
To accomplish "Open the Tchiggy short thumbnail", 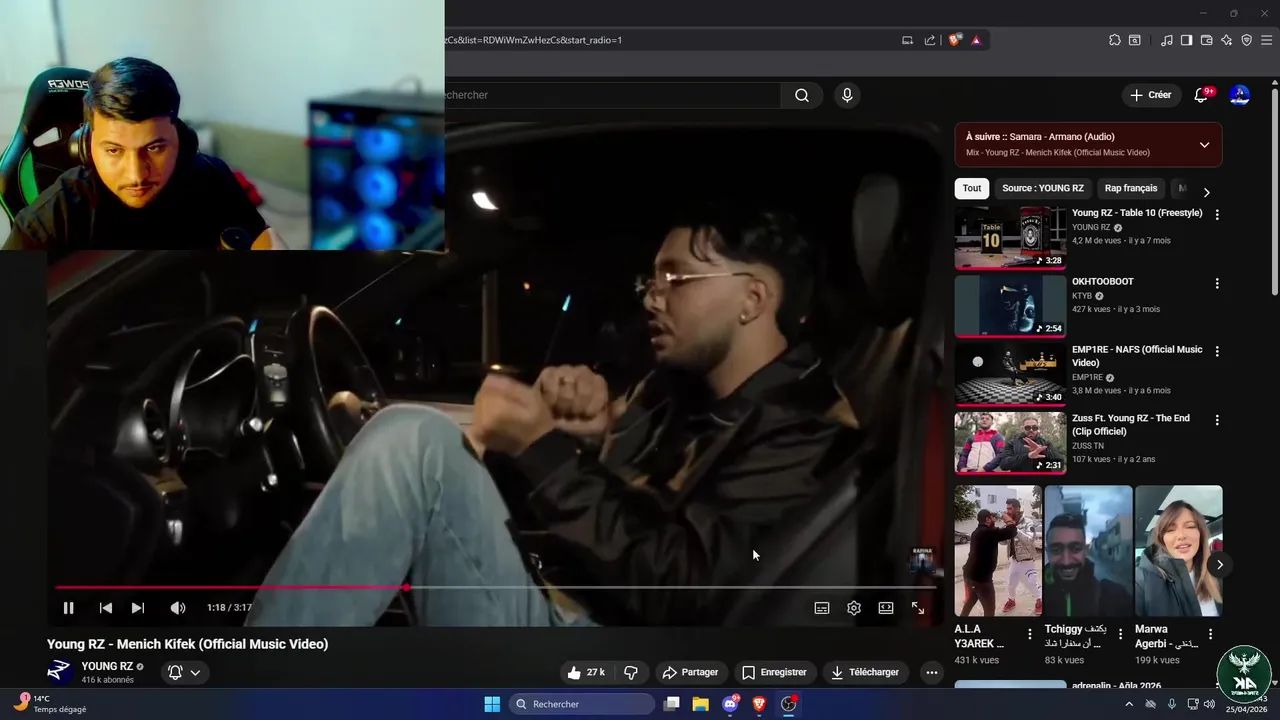I will [x=1088, y=551].
